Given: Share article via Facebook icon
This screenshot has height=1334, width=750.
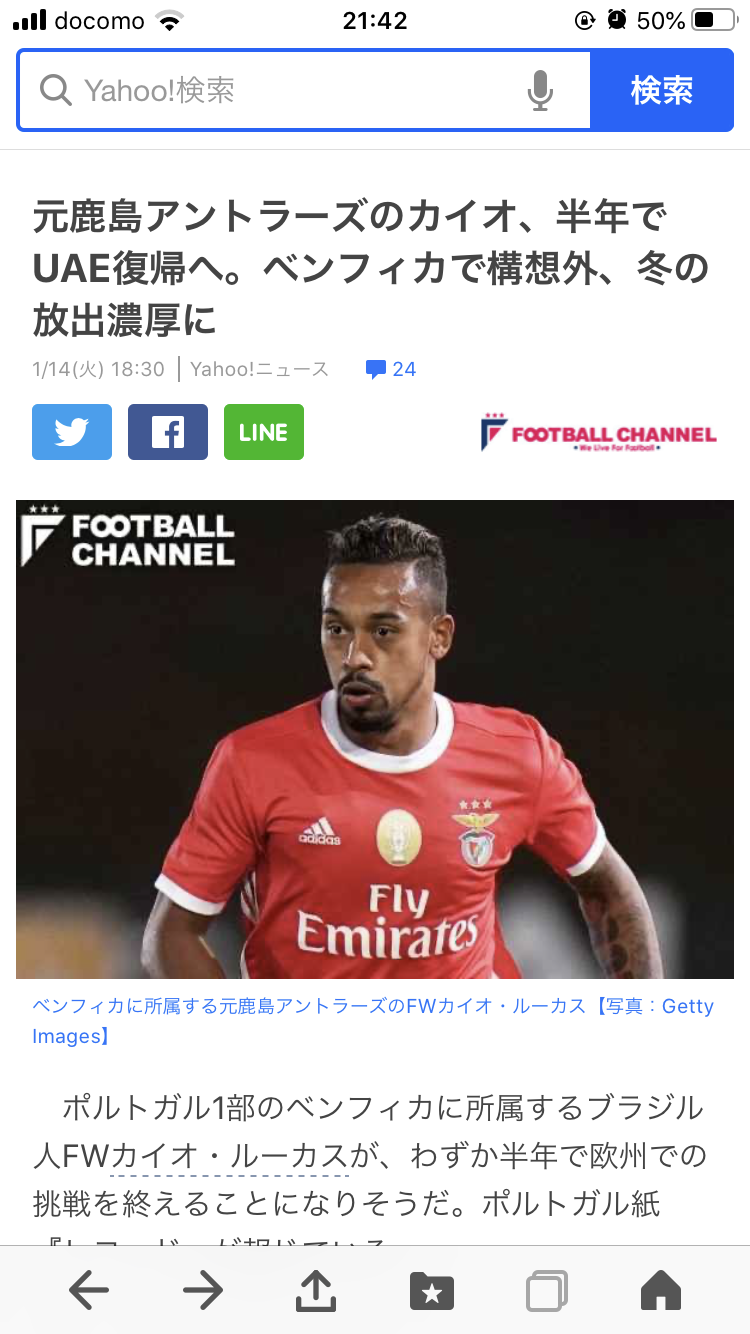Looking at the screenshot, I should pyautogui.click(x=168, y=432).
